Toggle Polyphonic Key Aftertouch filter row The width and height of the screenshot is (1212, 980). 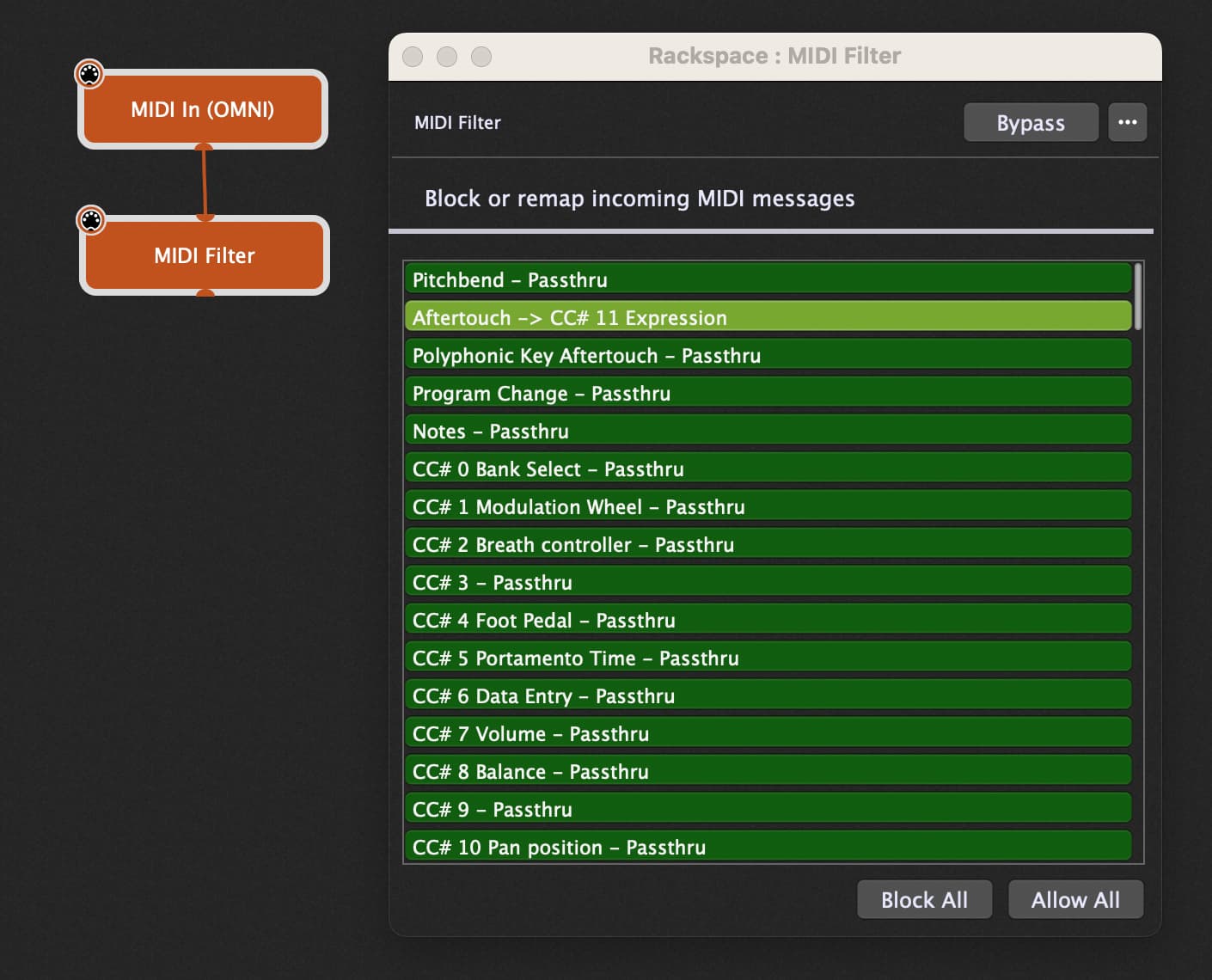(768, 355)
